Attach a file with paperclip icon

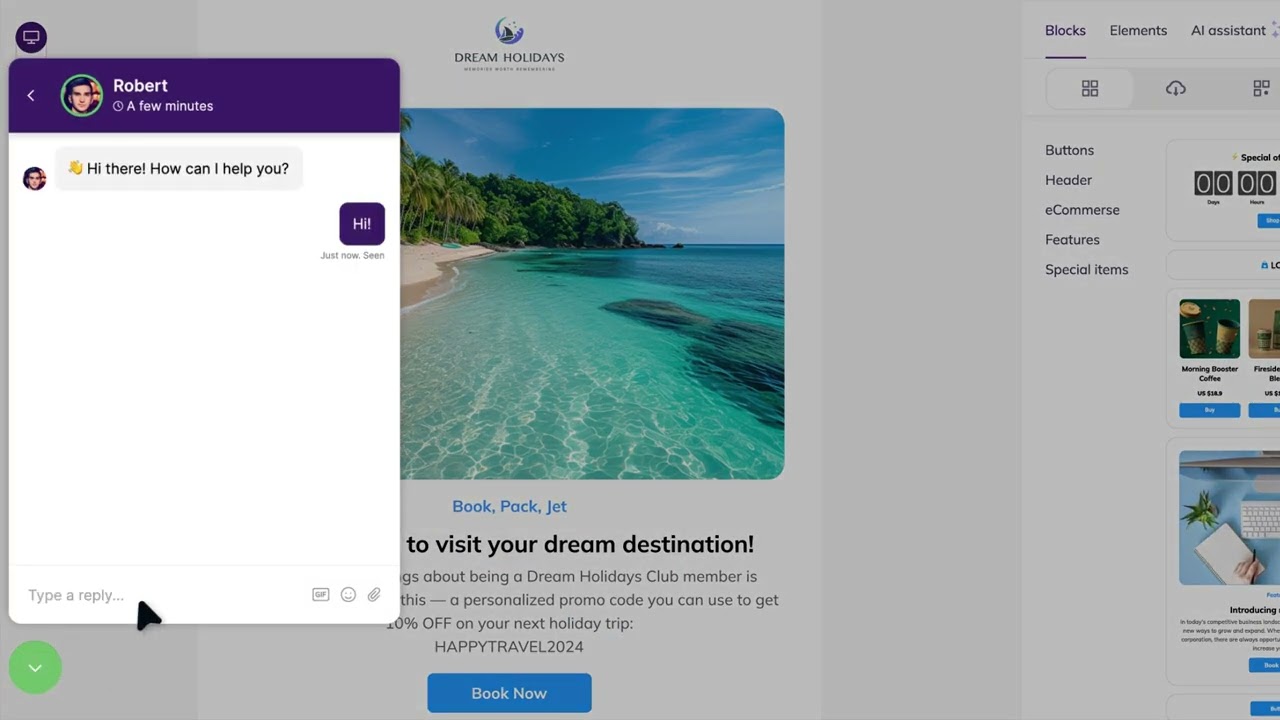click(x=374, y=595)
